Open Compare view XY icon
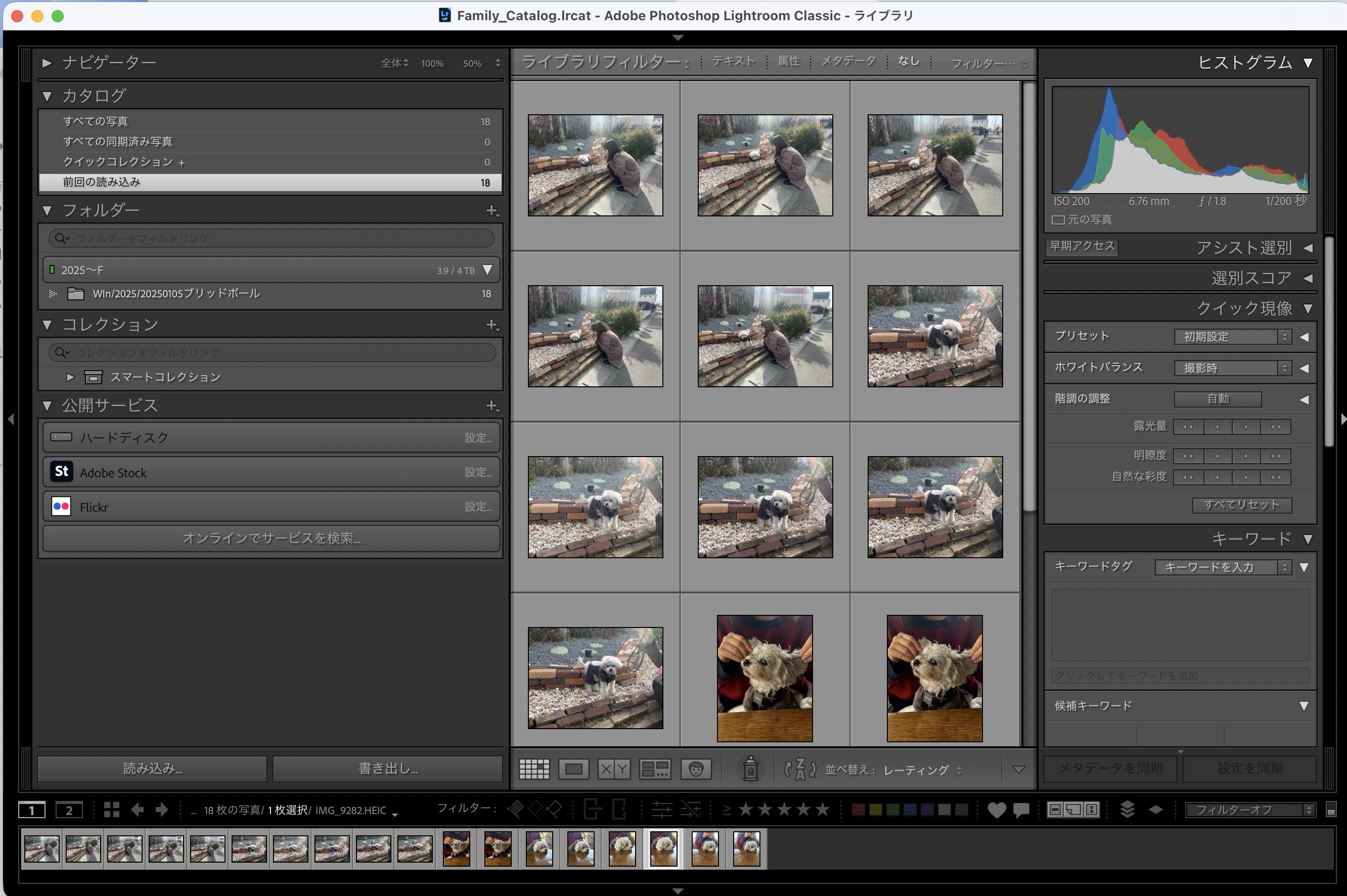This screenshot has height=896, width=1347. (x=614, y=769)
